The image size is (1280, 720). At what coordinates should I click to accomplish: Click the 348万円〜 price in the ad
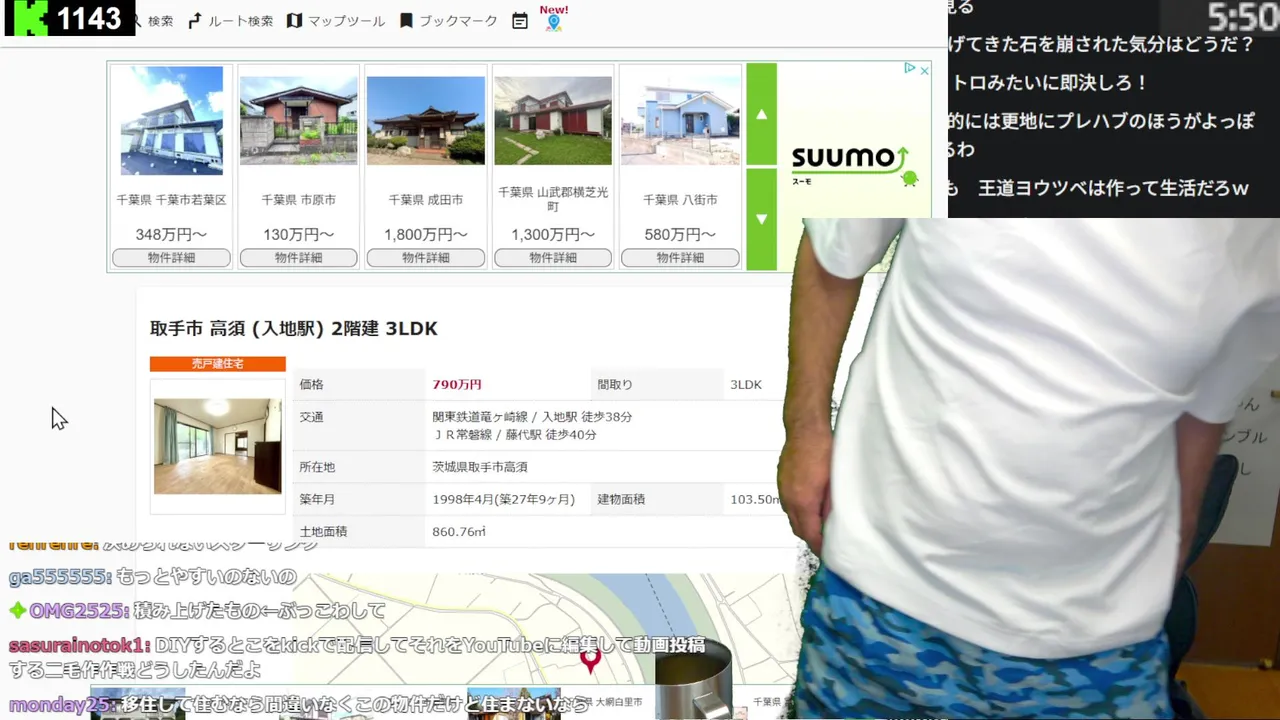tap(171, 235)
